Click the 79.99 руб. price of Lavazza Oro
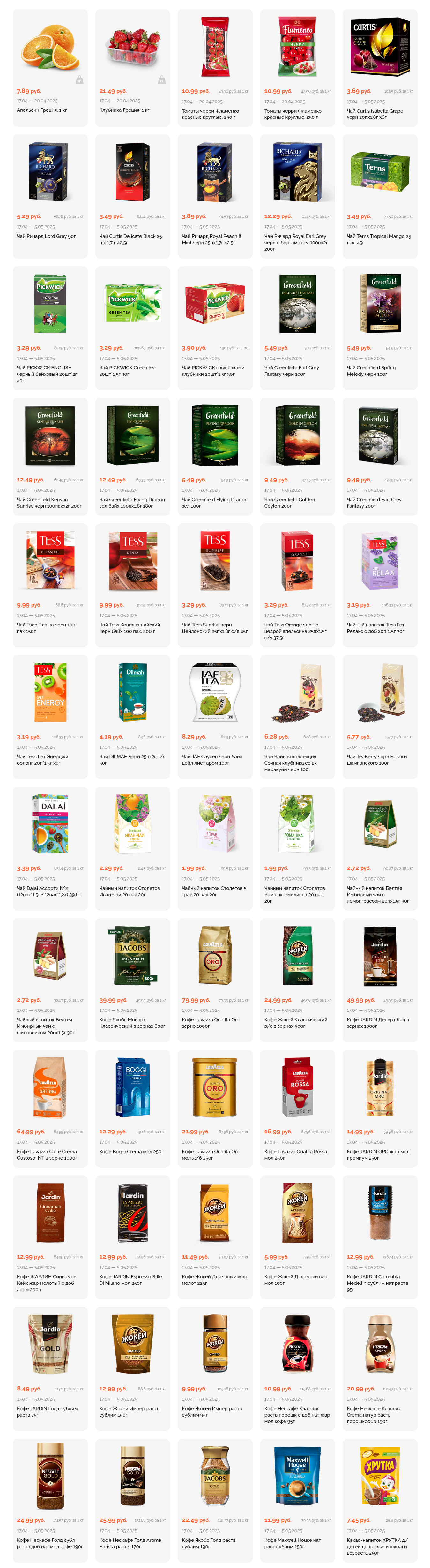Viewport: 430px width, 1568px height. (195, 999)
